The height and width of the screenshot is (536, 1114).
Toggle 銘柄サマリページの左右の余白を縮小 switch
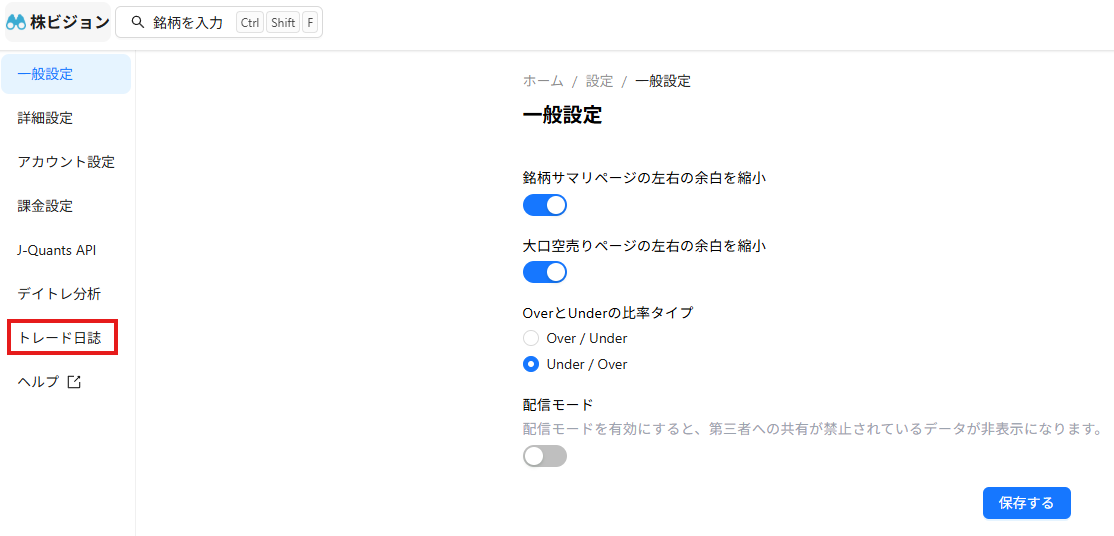coord(545,205)
